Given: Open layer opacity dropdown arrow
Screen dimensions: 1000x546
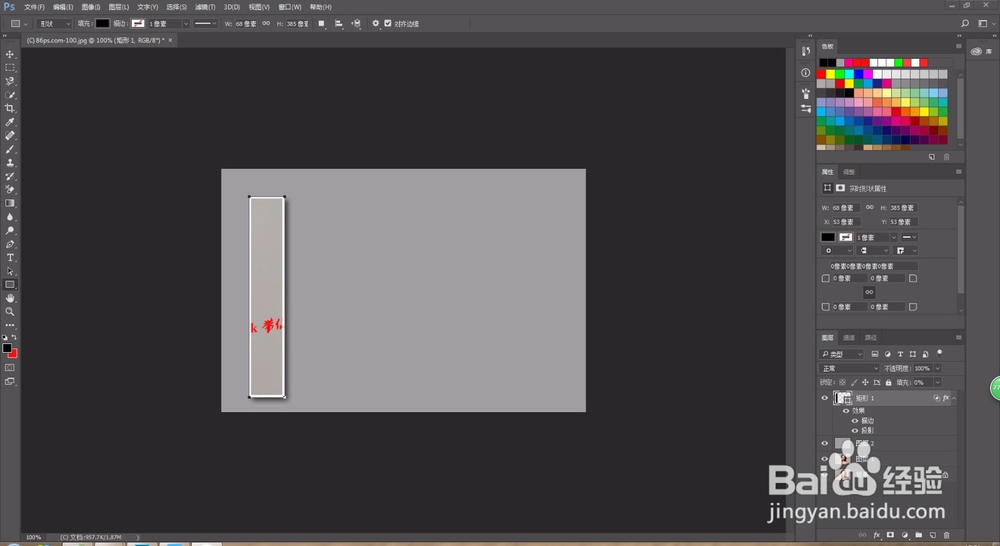Looking at the screenshot, I should (938, 368).
